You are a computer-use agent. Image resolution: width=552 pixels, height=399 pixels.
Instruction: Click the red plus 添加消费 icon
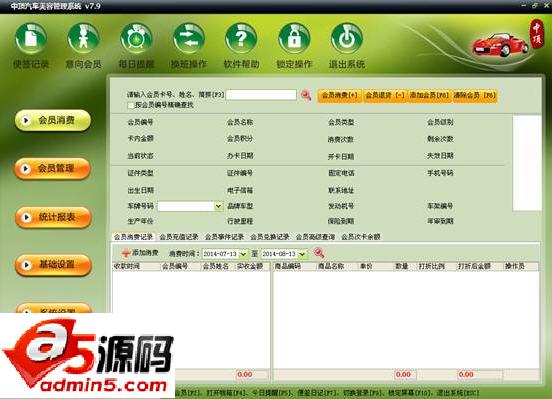[x=126, y=253]
